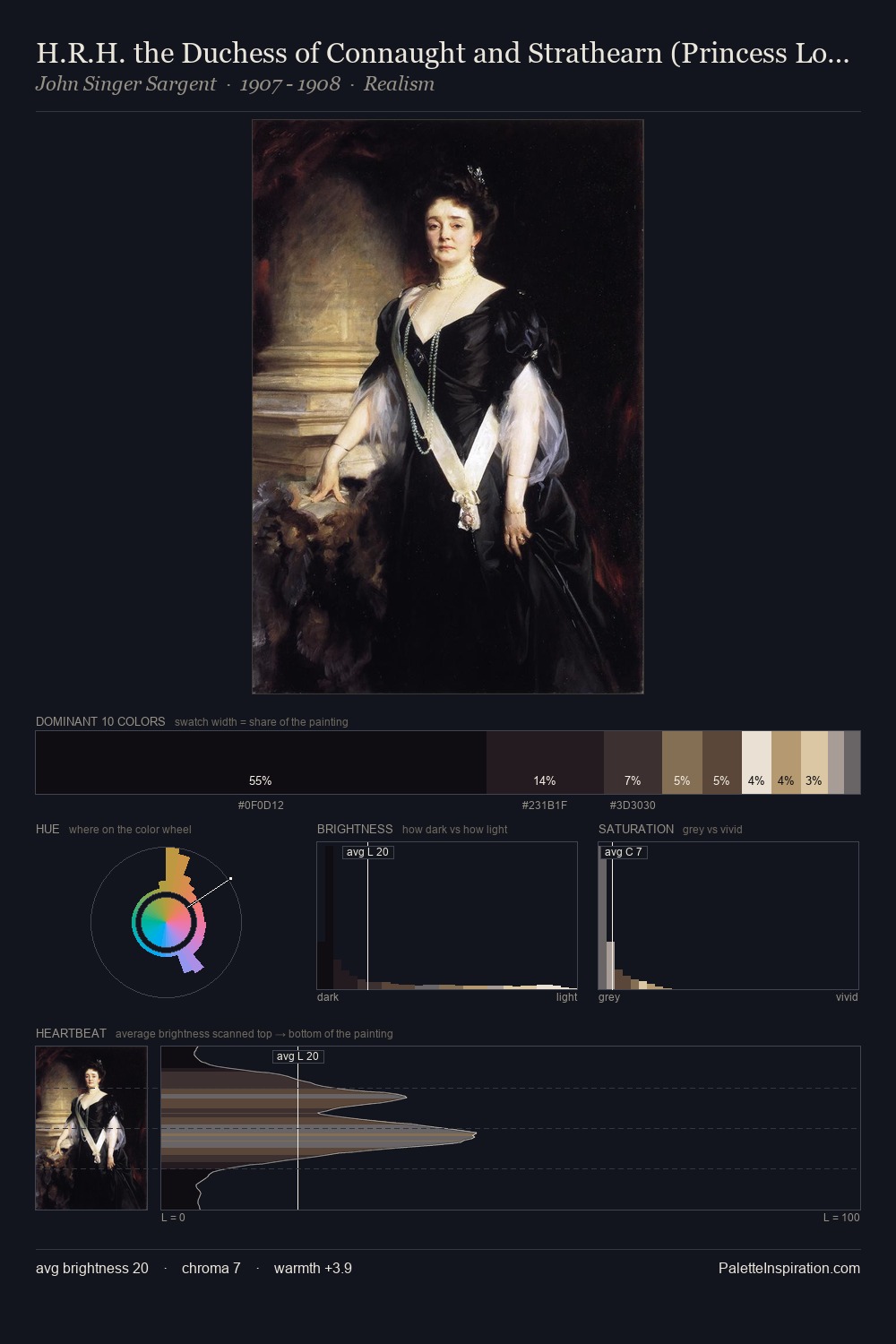
Task: Click the 'grey' axis label under Saturation
Action: (x=609, y=997)
